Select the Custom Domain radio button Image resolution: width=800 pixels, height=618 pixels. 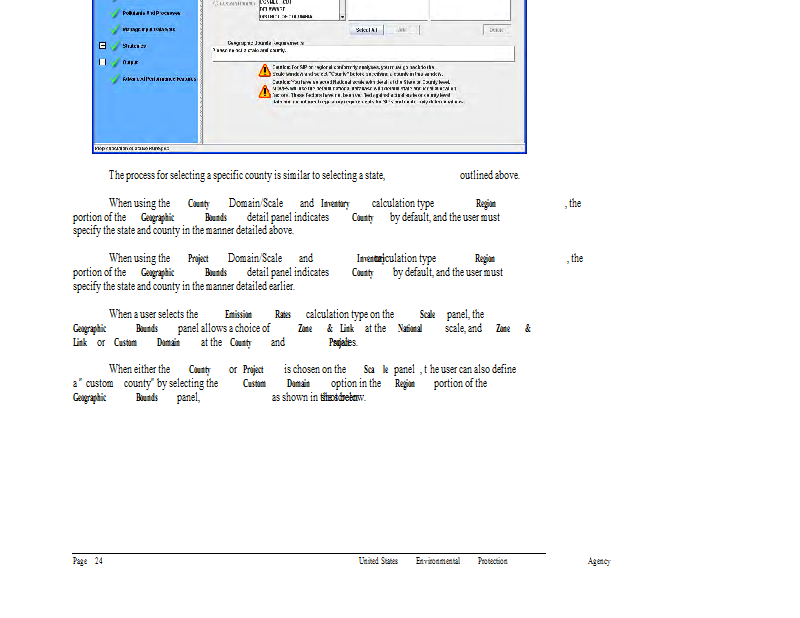216,3
